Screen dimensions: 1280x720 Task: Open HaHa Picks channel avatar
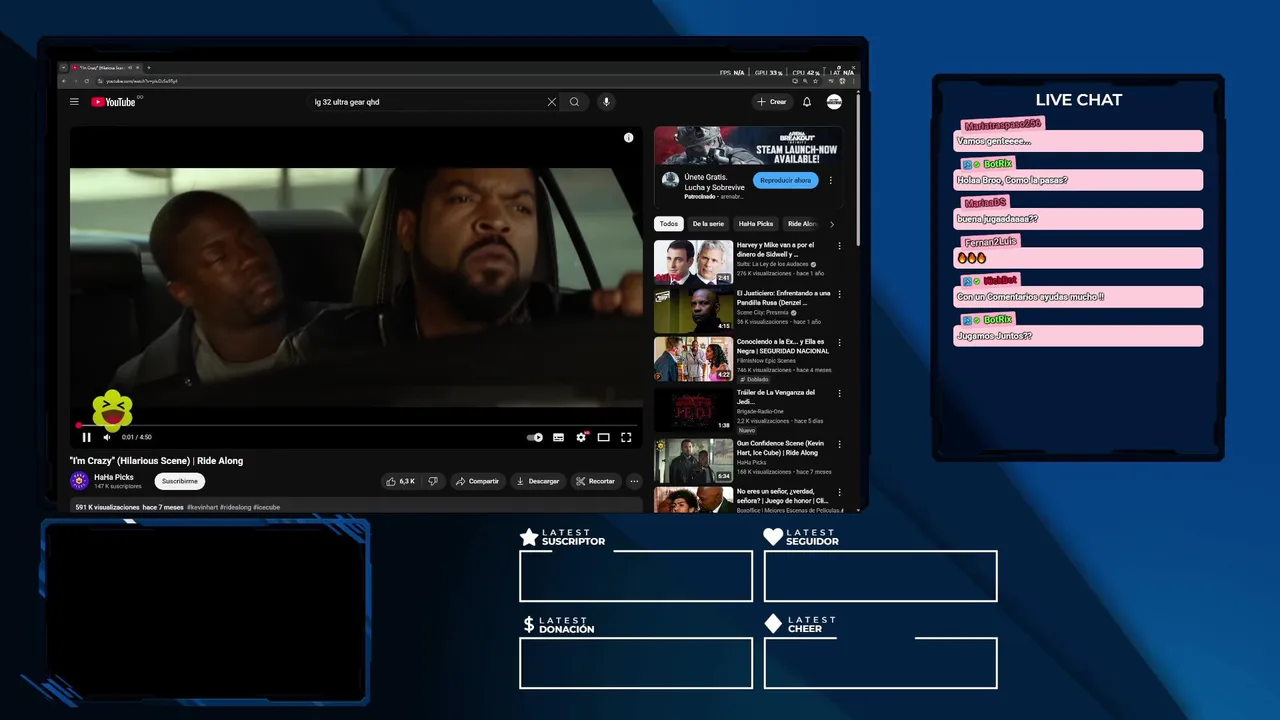click(x=79, y=481)
